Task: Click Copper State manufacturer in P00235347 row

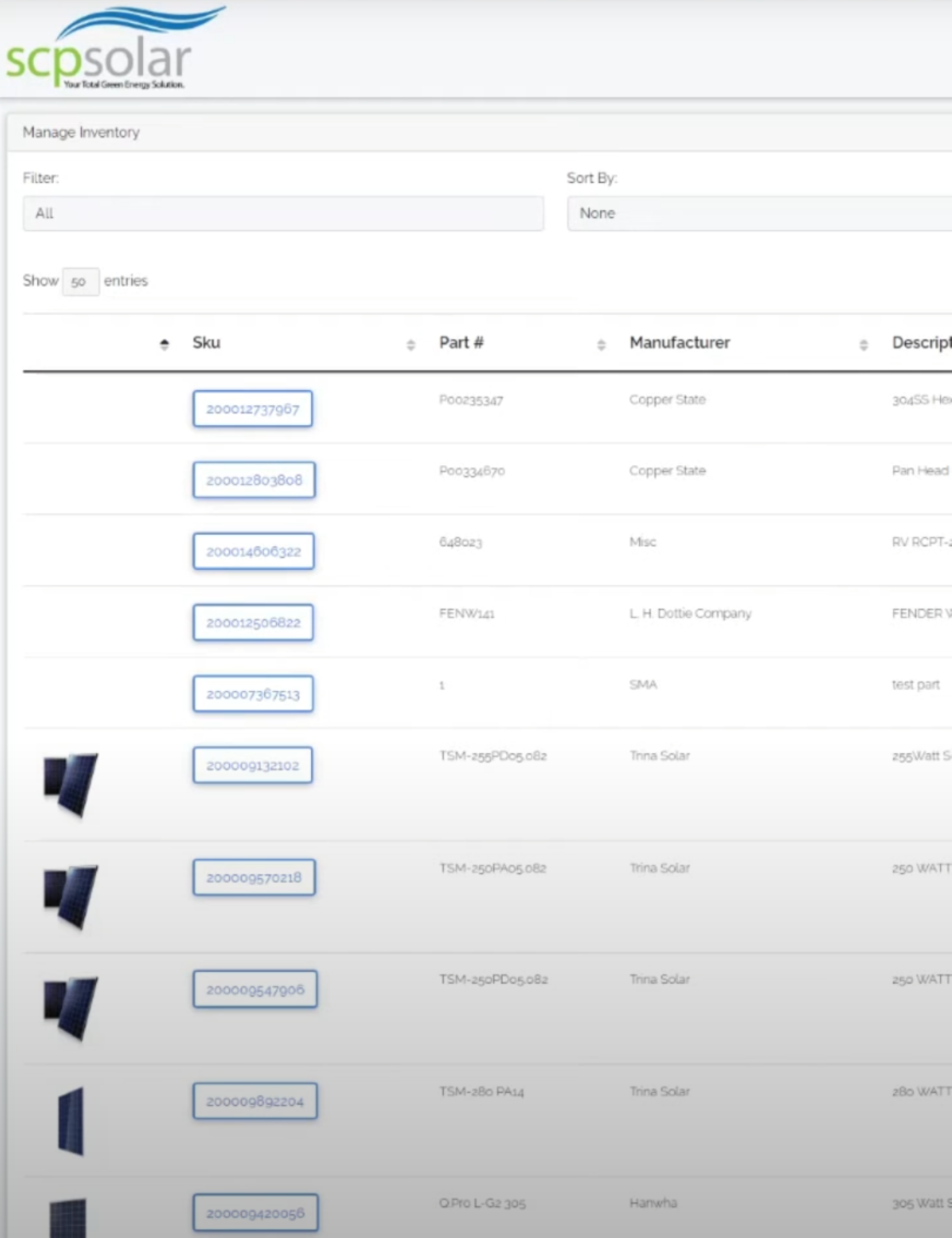Action: click(x=668, y=400)
